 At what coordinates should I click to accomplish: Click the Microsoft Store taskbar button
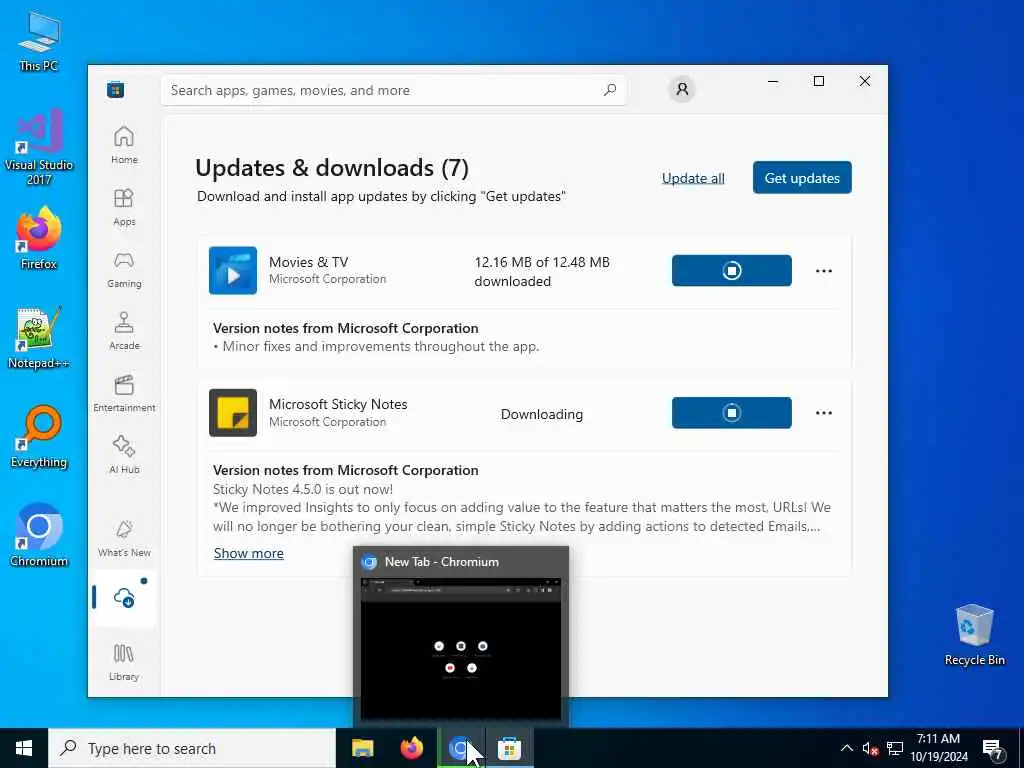509,748
